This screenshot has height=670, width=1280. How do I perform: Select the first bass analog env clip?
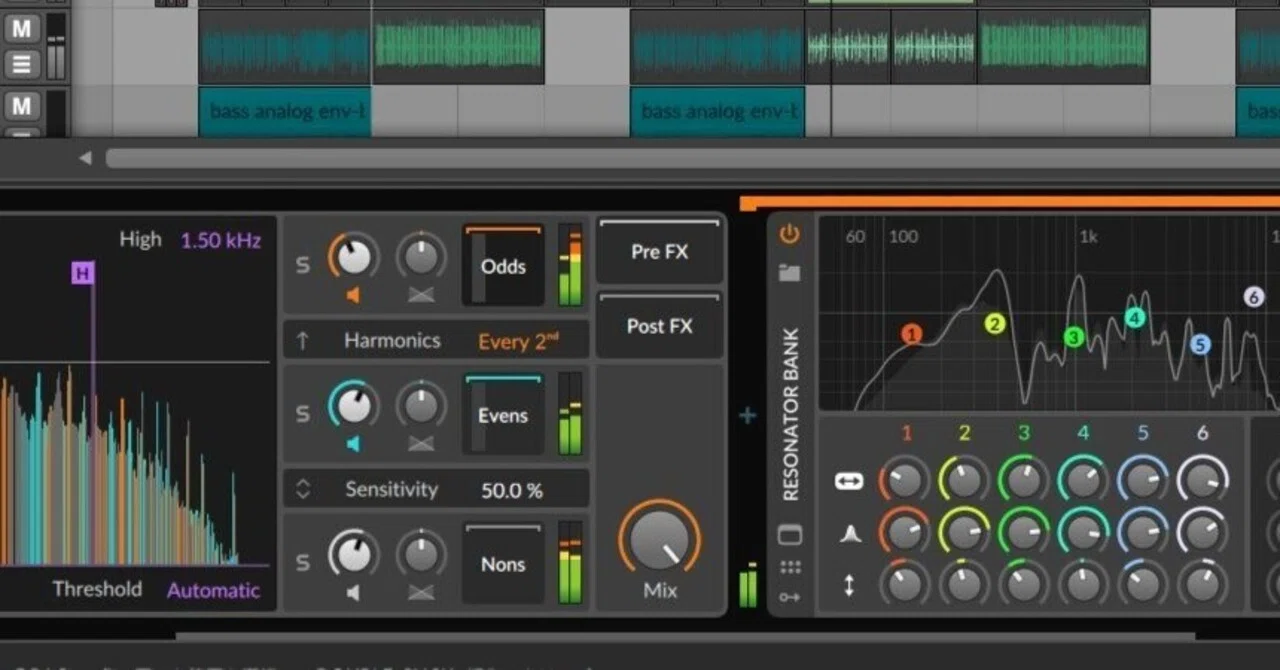click(285, 111)
